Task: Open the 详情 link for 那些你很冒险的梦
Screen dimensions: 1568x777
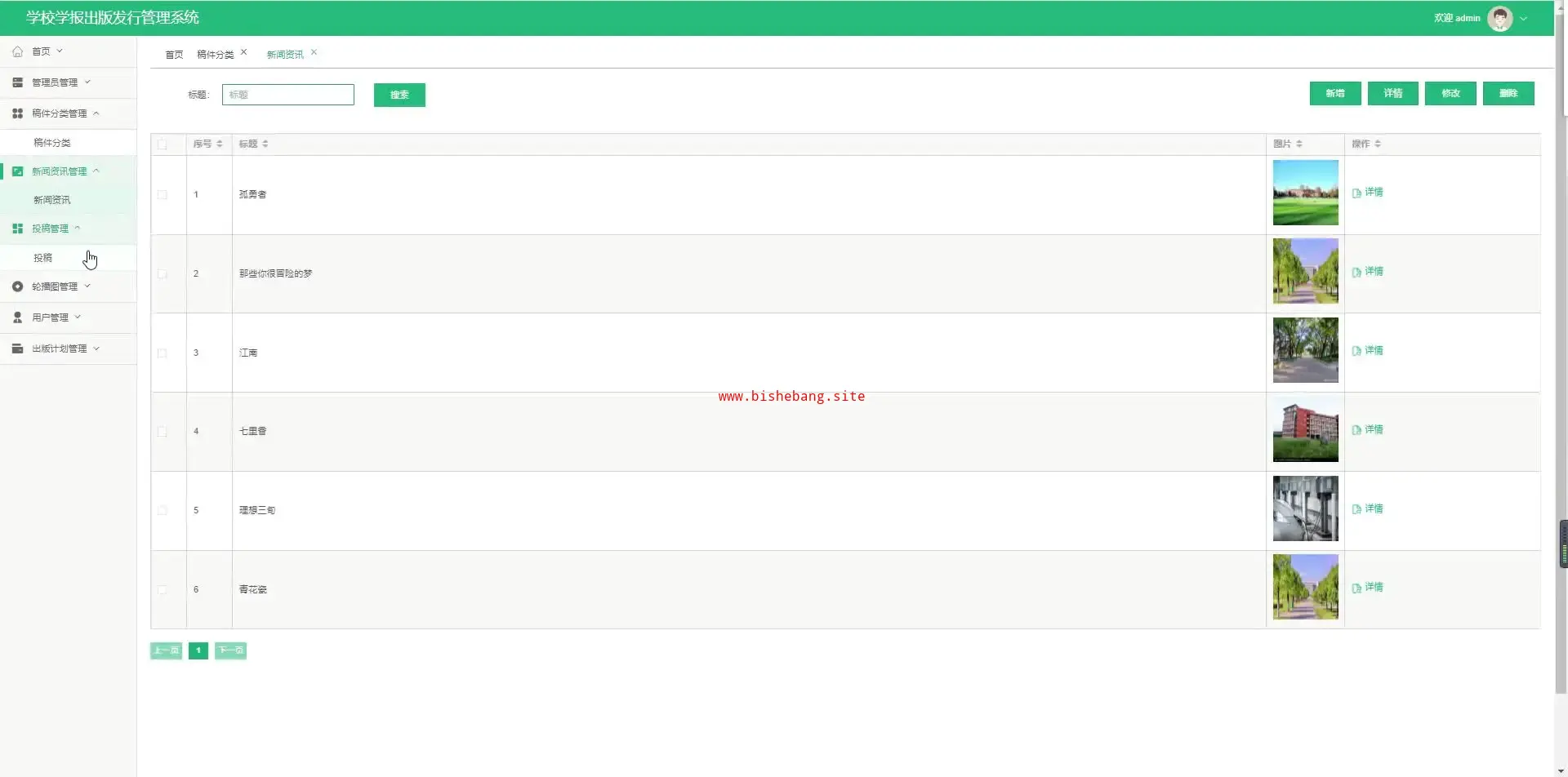Action: pyautogui.click(x=1368, y=272)
